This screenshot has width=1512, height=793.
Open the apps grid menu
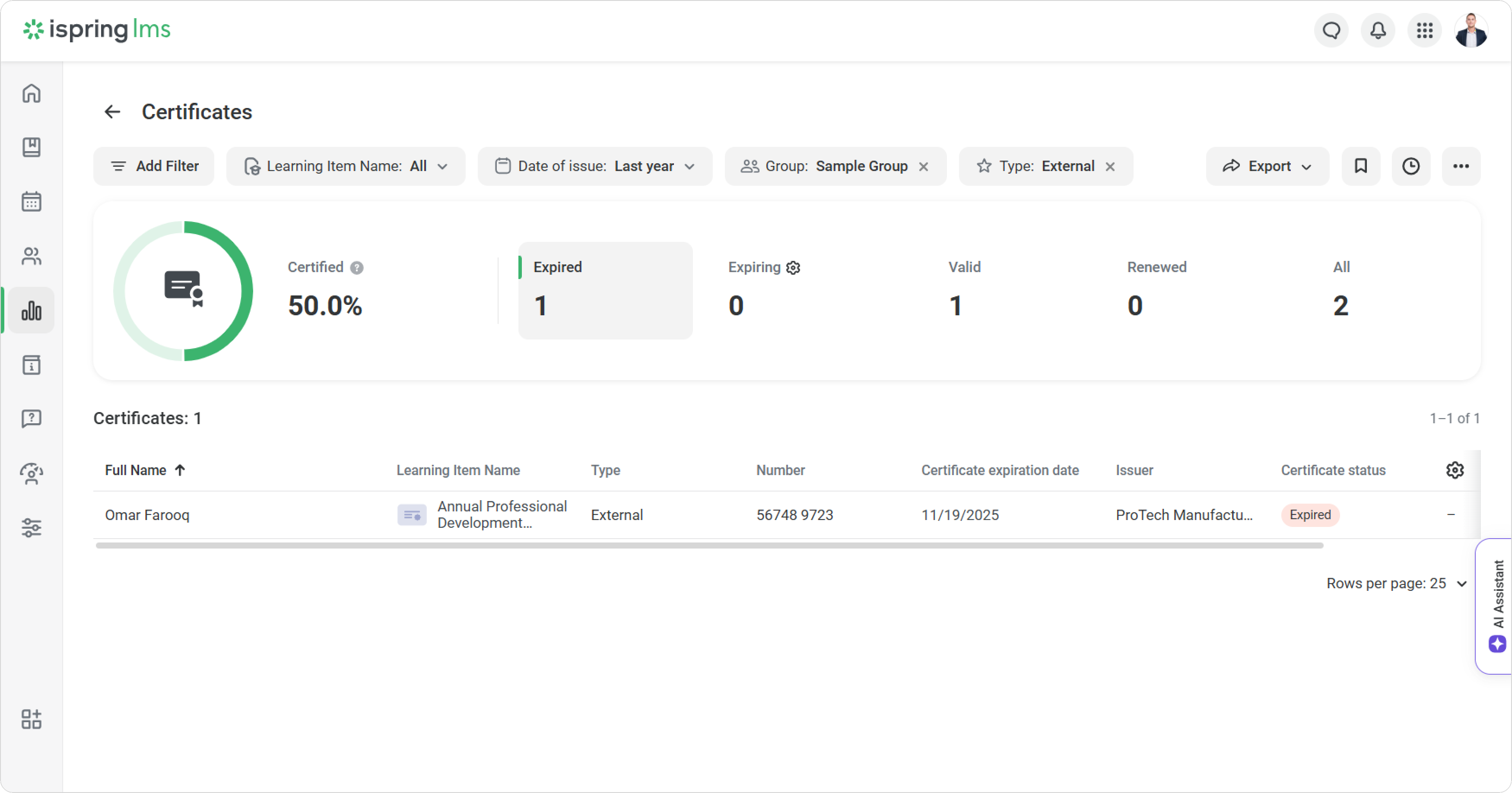[1425, 30]
